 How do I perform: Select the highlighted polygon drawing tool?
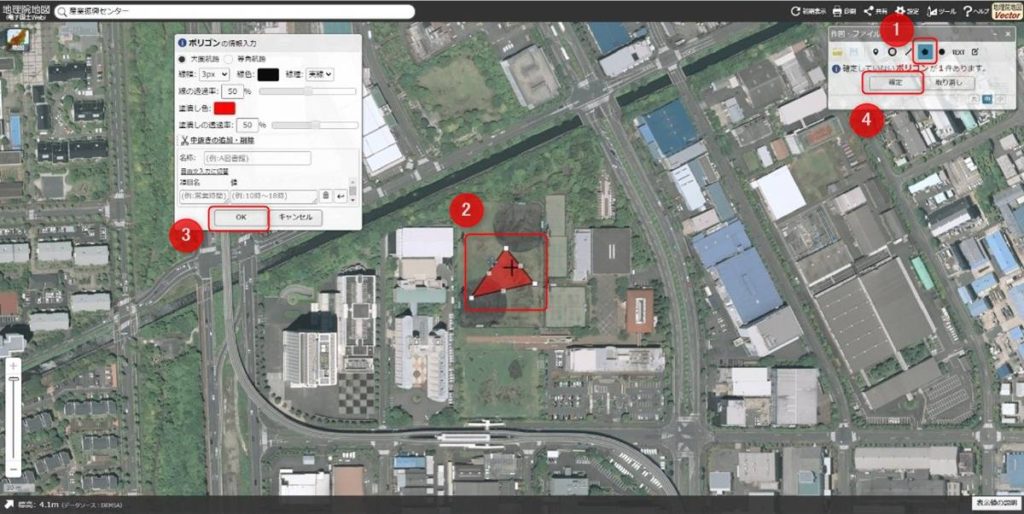pos(925,51)
